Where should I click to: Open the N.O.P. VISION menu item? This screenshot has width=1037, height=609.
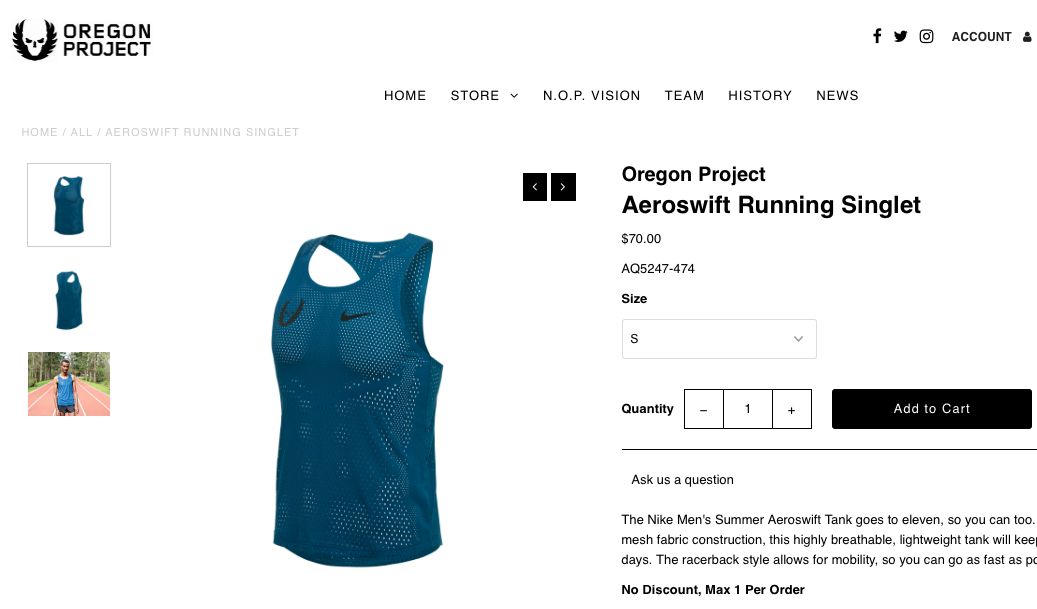(591, 96)
